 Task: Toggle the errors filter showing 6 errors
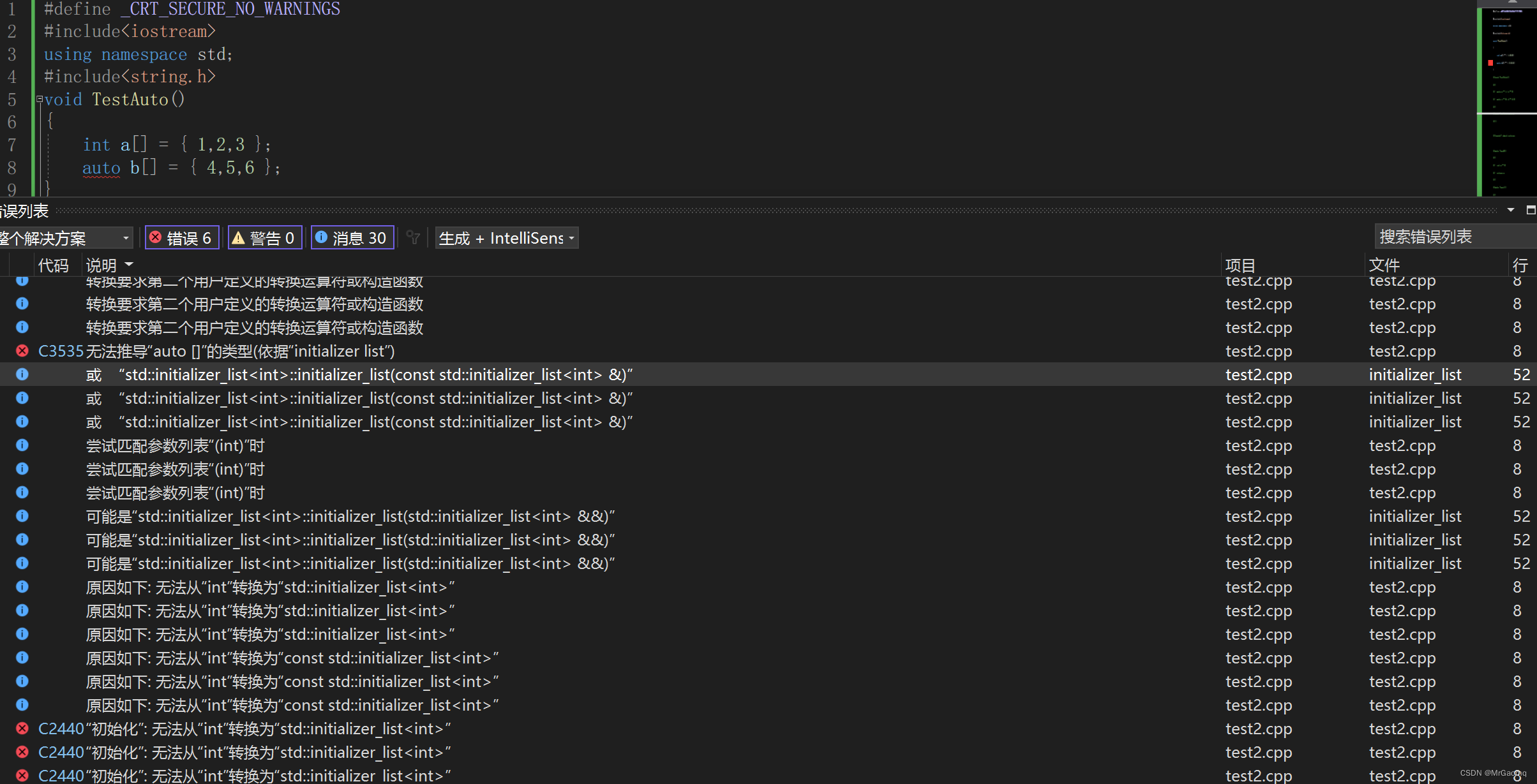pyautogui.click(x=182, y=238)
